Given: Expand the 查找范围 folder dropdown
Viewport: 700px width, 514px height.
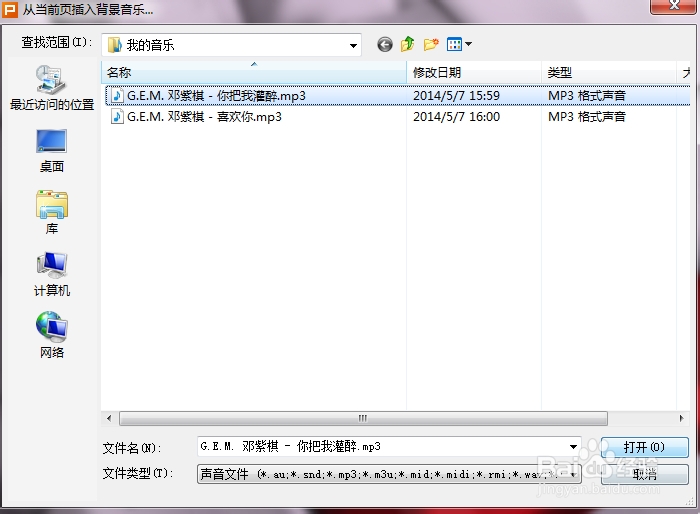Looking at the screenshot, I should (353, 45).
